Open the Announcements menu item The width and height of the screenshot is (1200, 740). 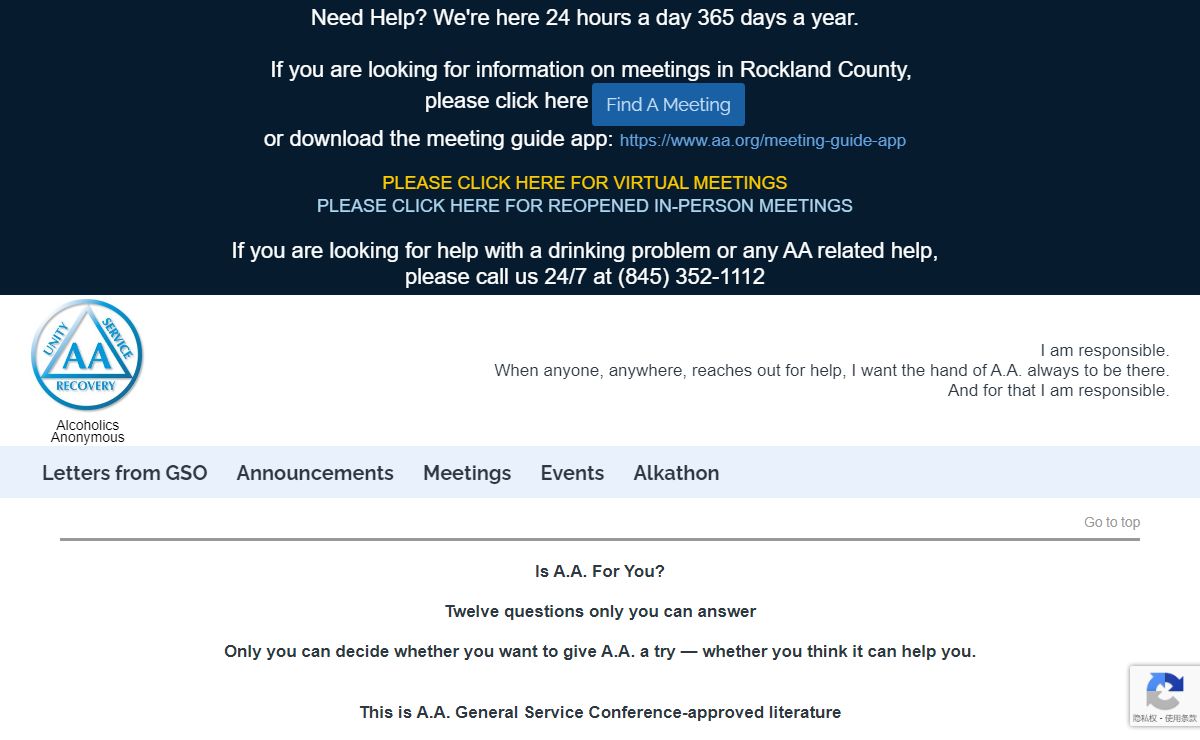click(315, 473)
